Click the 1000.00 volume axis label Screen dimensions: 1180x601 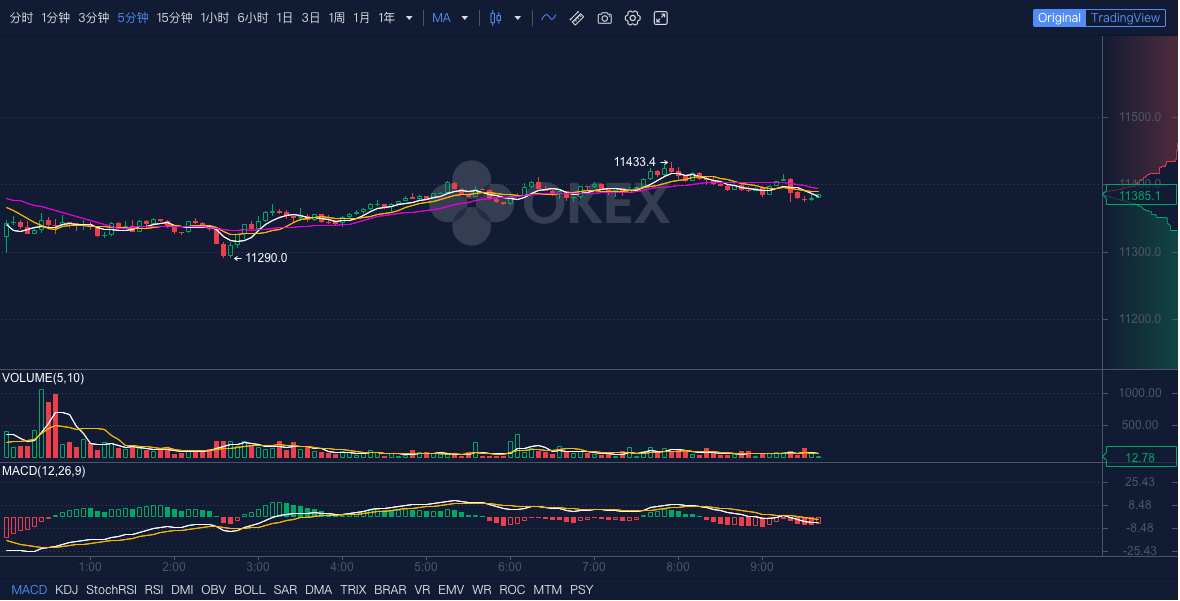pos(1139,393)
